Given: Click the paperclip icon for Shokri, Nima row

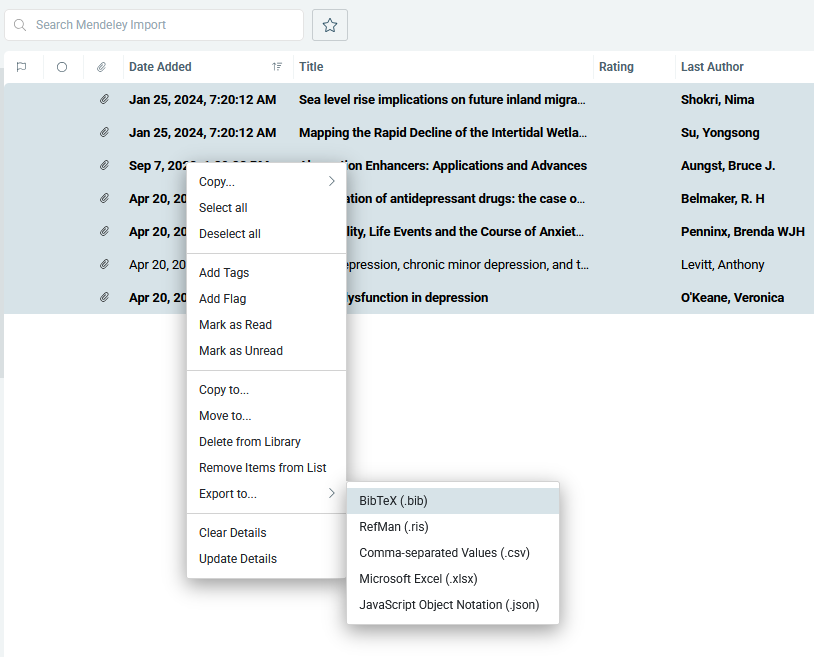Looking at the screenshot, I should click(x=103, y=100).
